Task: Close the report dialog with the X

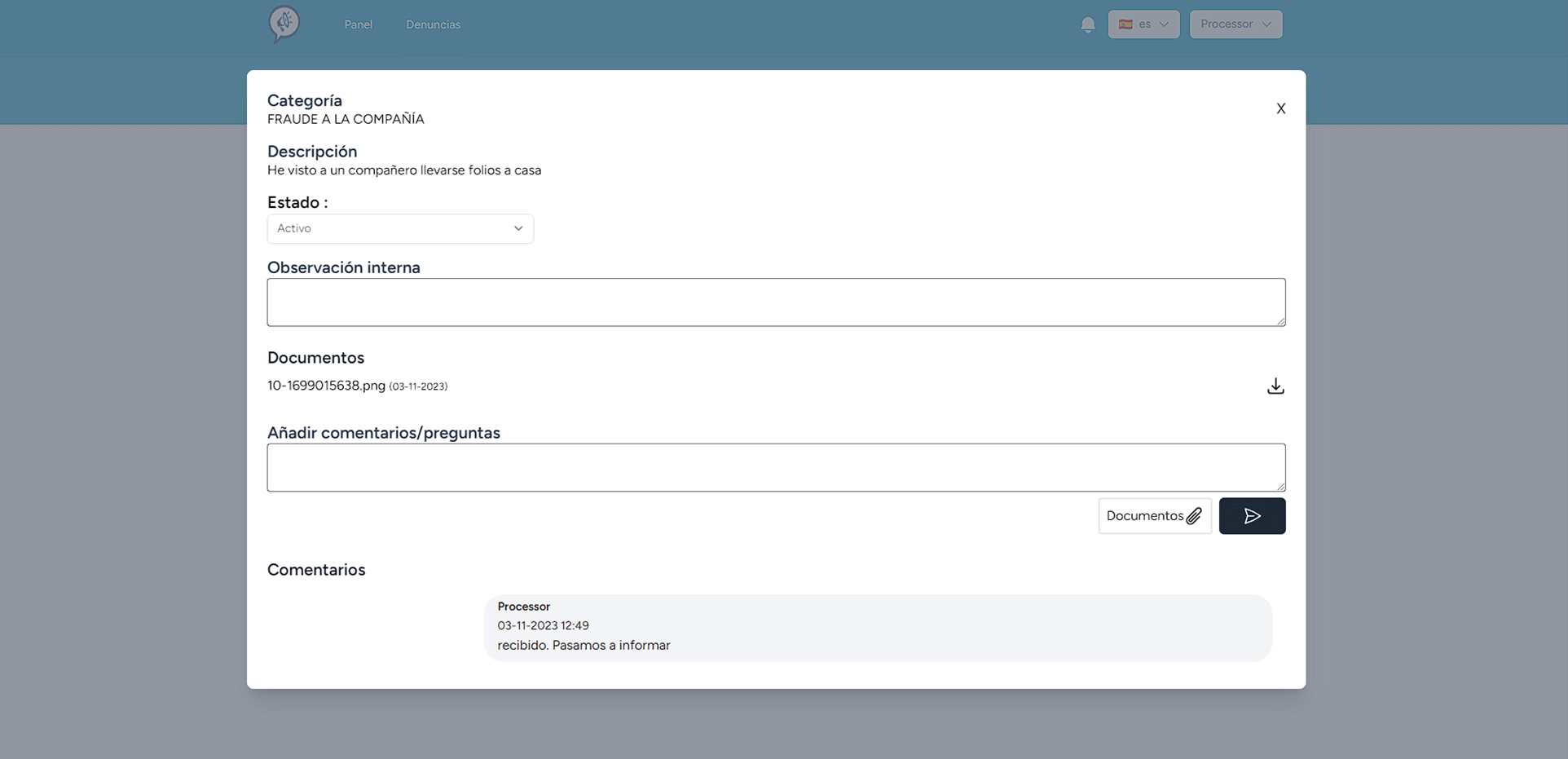Action: tap(1280, 108)
